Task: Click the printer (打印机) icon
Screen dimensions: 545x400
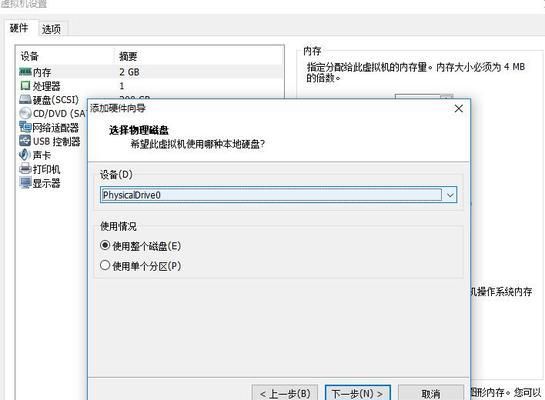Action: pyautogui.click(x=25, y=169)
